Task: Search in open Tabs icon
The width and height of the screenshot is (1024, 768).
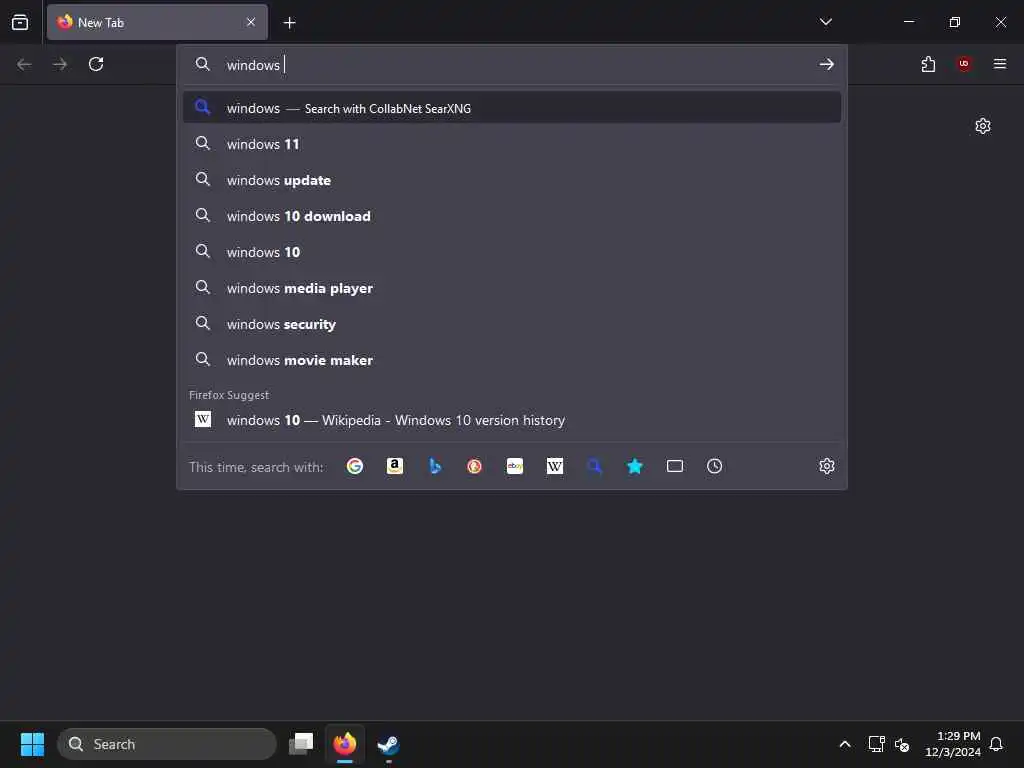Action: pos(675,466)
